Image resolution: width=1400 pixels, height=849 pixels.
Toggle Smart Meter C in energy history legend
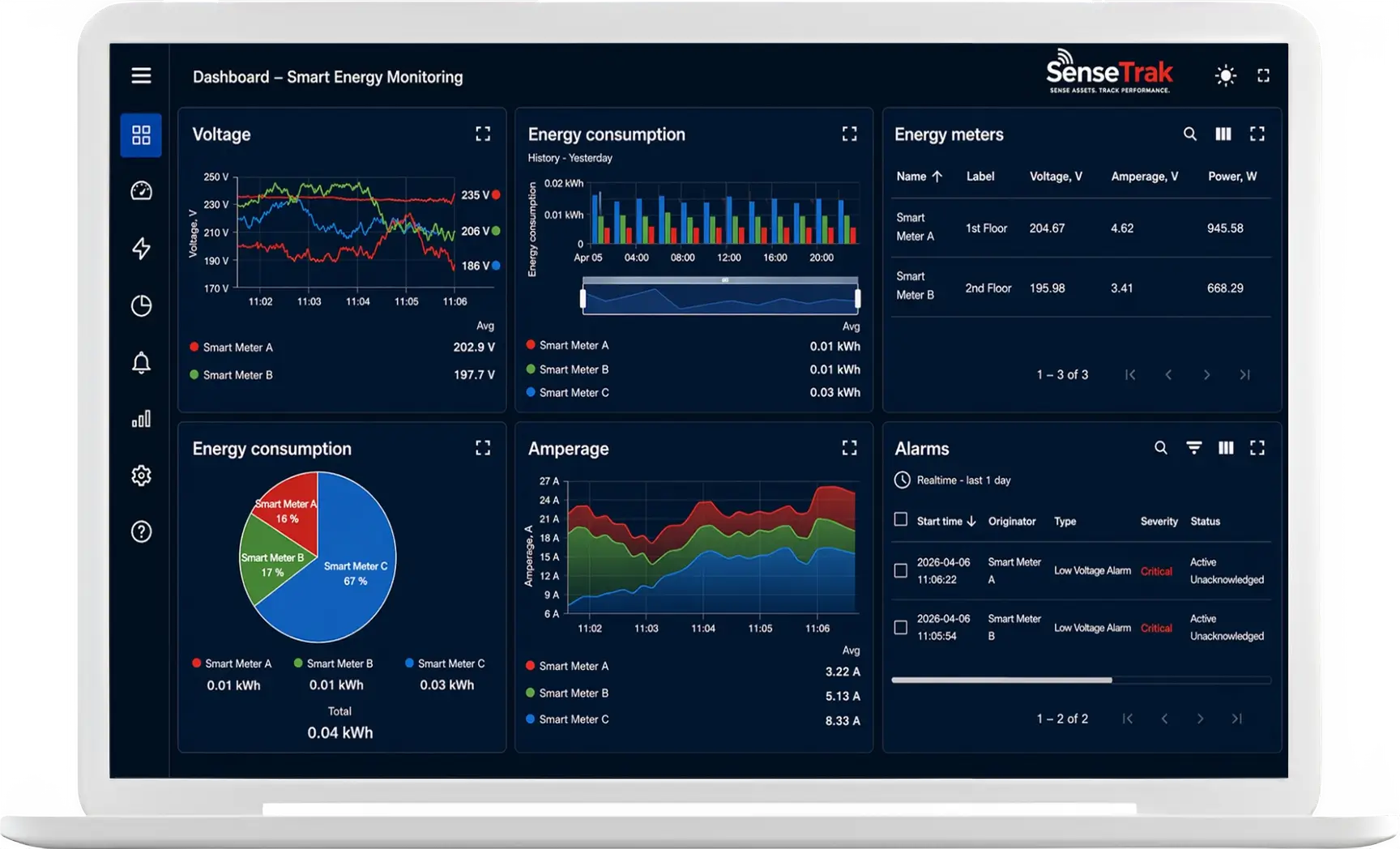point(568,392)
